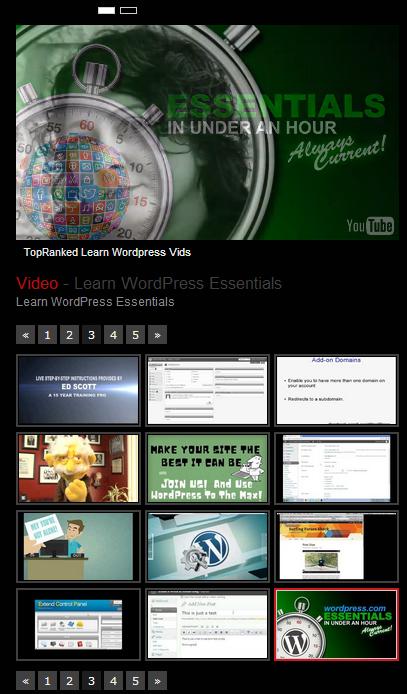Go to previous page in top pagination
Screen dimensions: 407x694
point(26,335)
